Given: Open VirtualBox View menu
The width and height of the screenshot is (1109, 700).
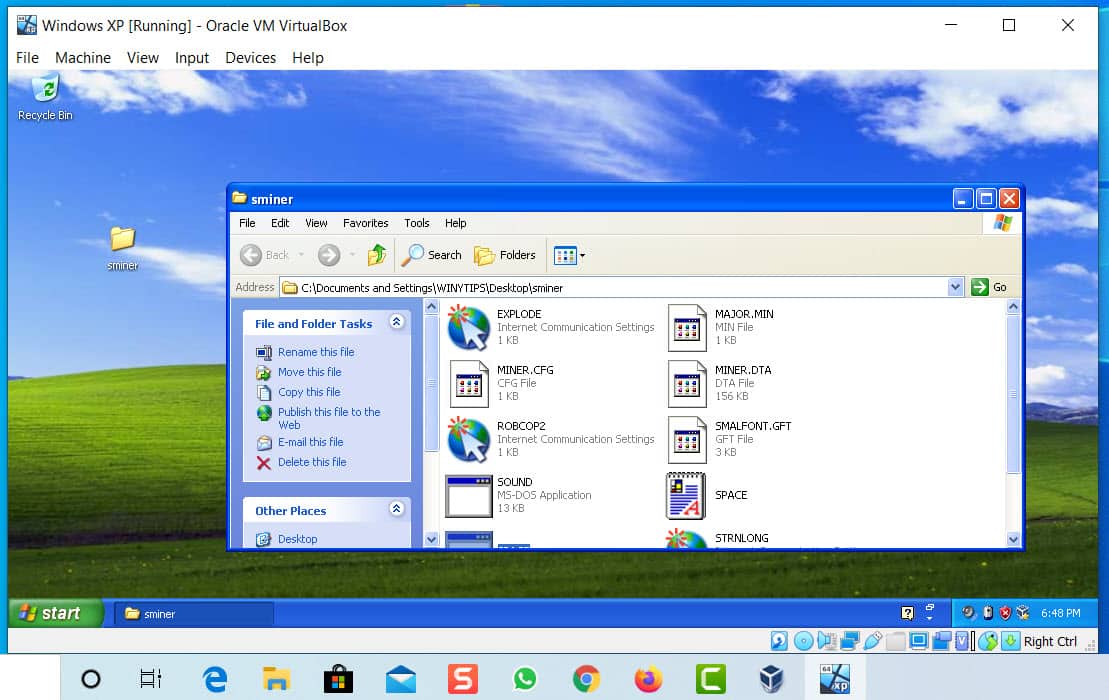Looking at the screenshot, I should click(x=142, y=57).
